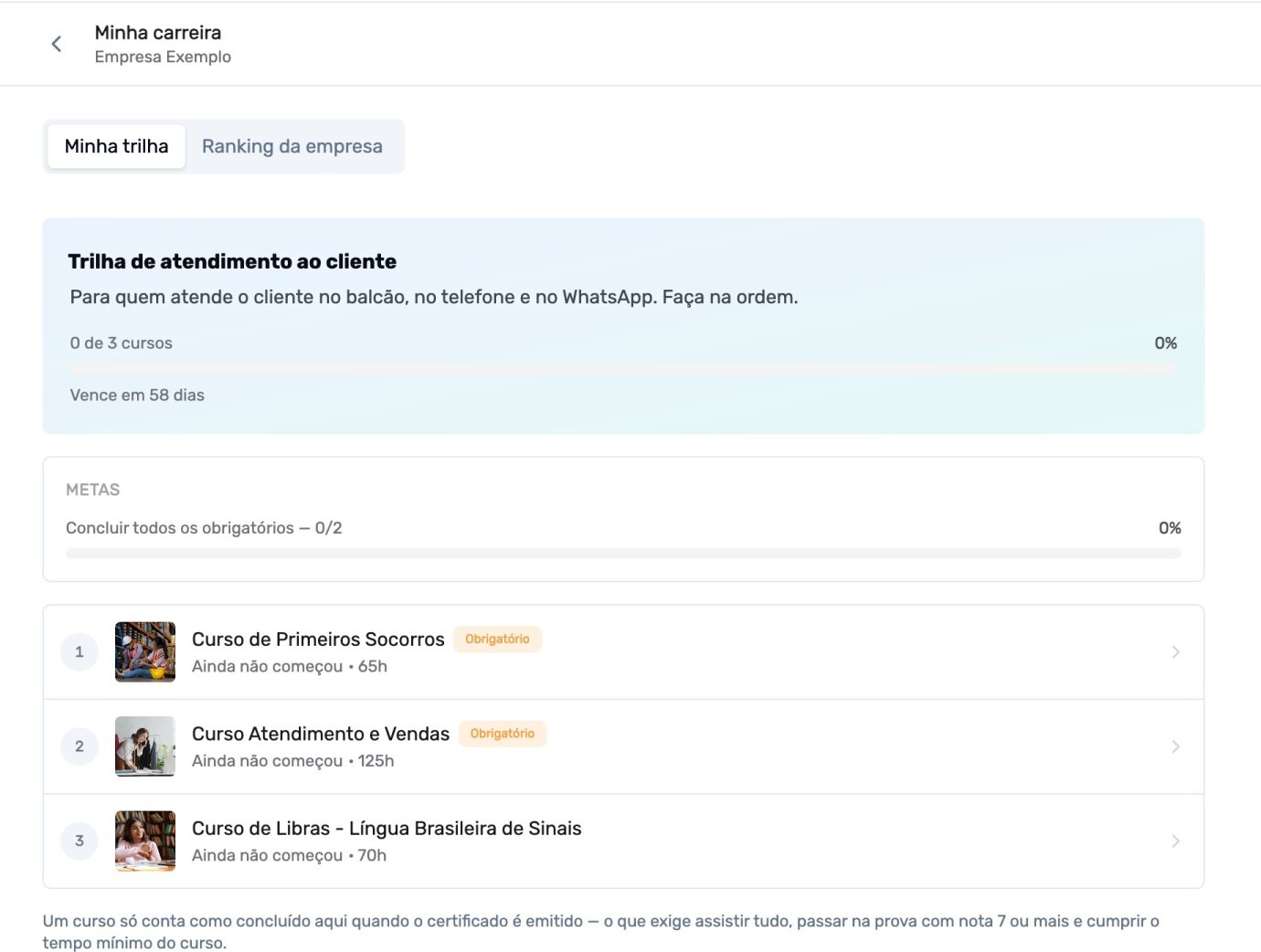The image size is (1261, 952).
Task: Click 'Ainda não começou • 70h' text
Action: tap(290, 856)
